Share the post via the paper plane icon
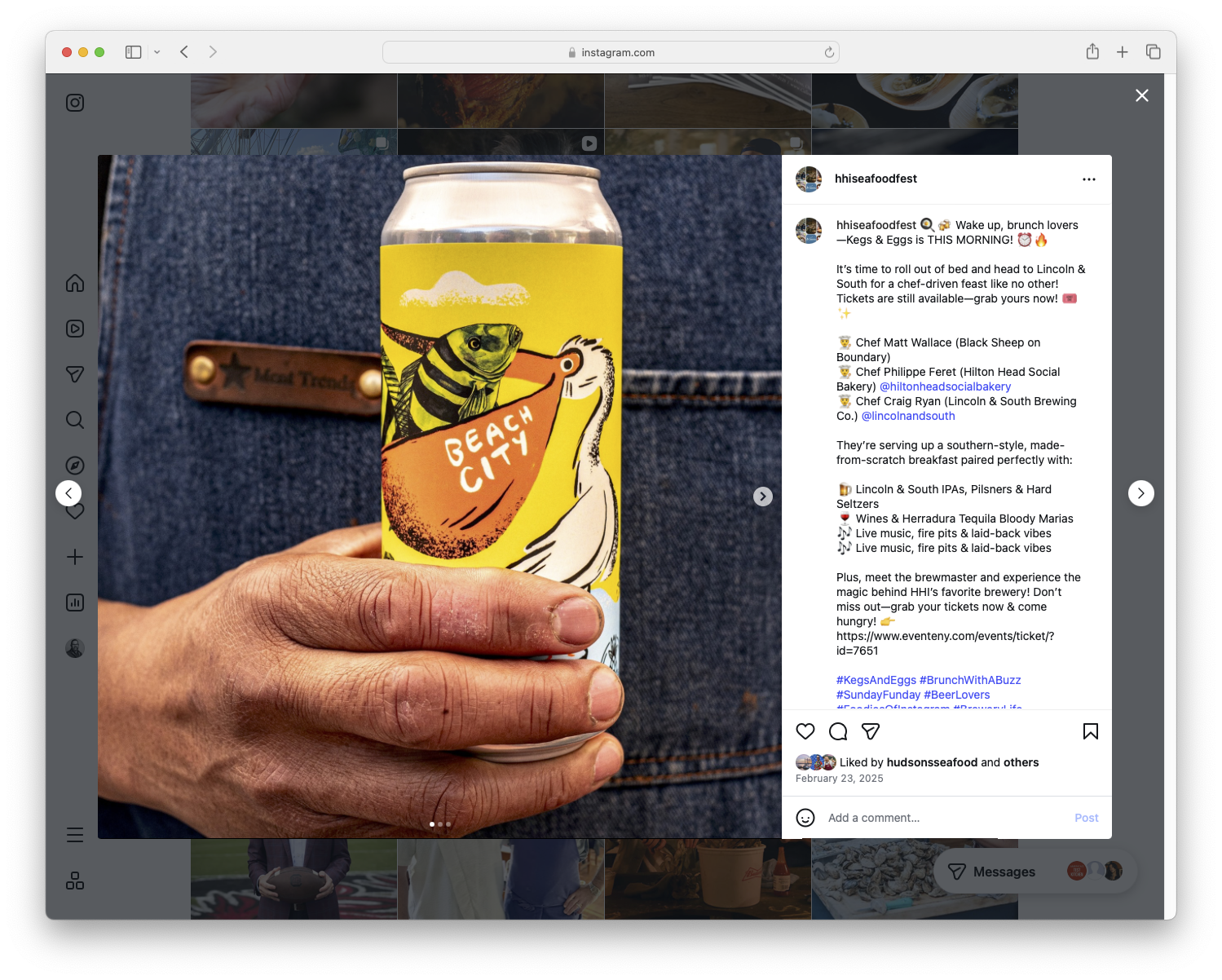 click(x=871, y=731)
